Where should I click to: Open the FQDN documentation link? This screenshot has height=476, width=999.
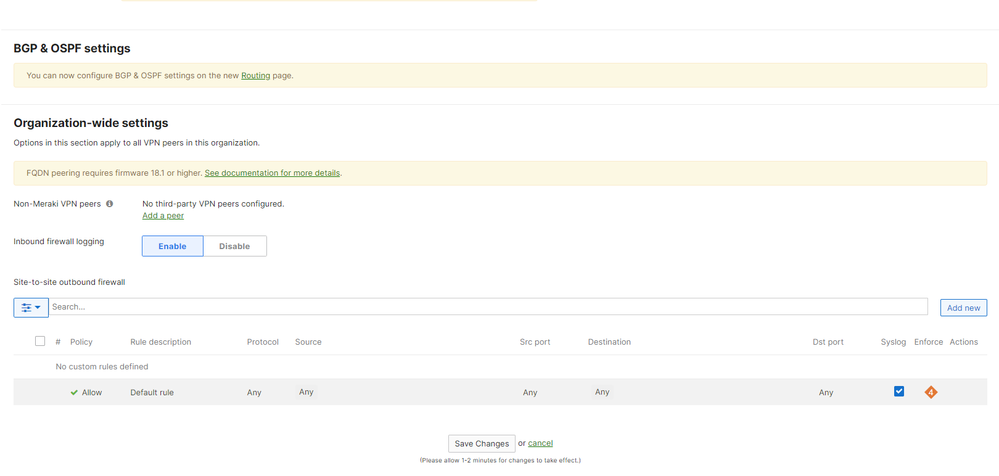click(x=272, y=173)
